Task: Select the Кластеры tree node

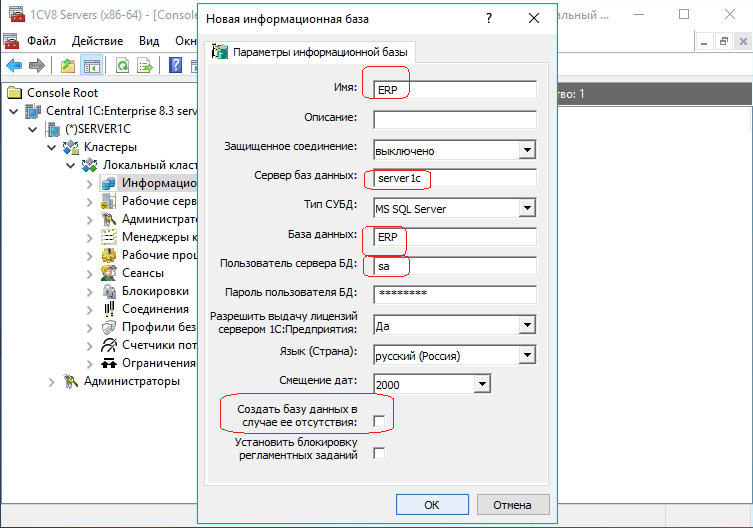Action: pos(110,147)
